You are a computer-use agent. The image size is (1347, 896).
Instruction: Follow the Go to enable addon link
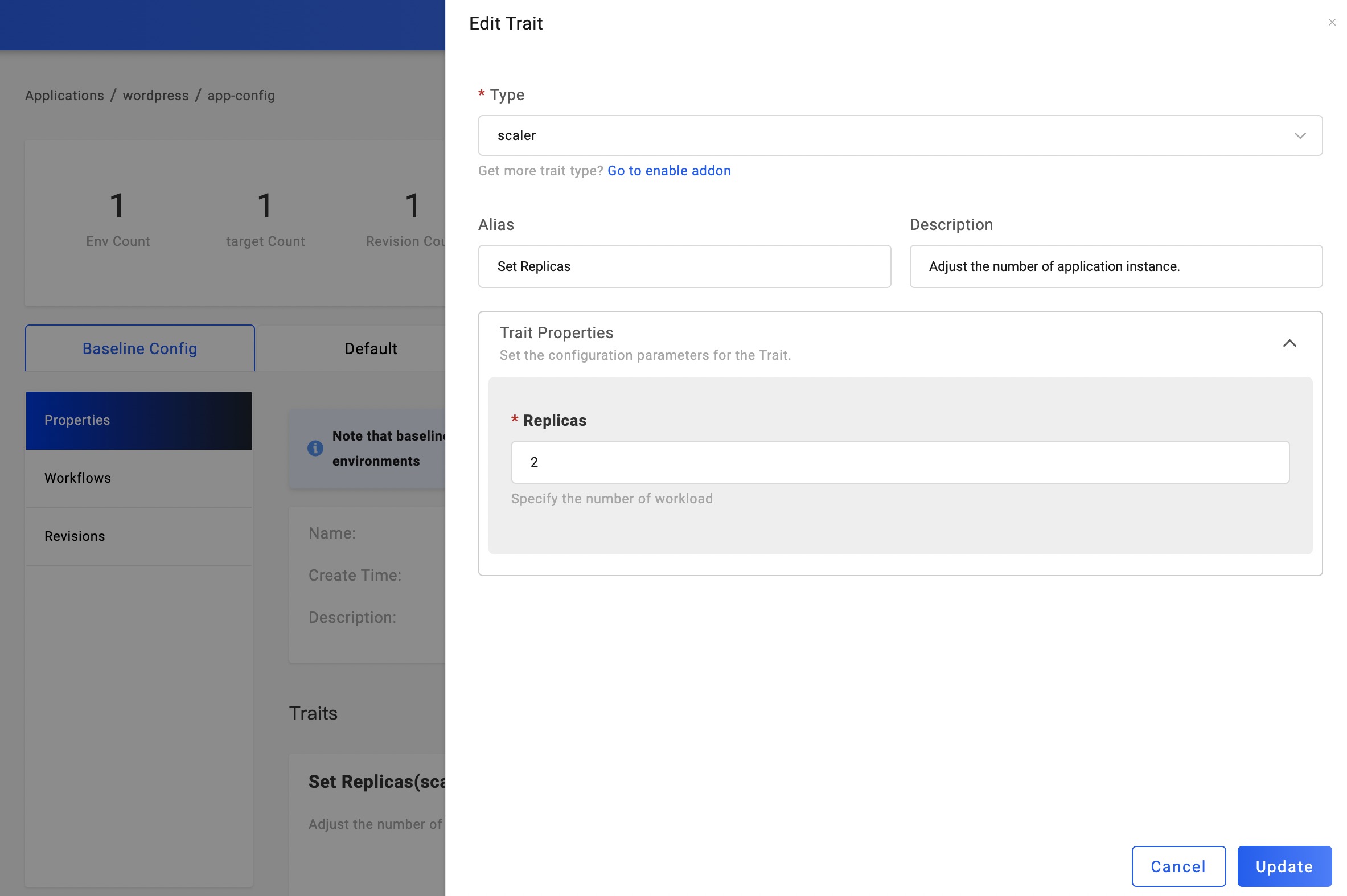[x=668, y=171]
